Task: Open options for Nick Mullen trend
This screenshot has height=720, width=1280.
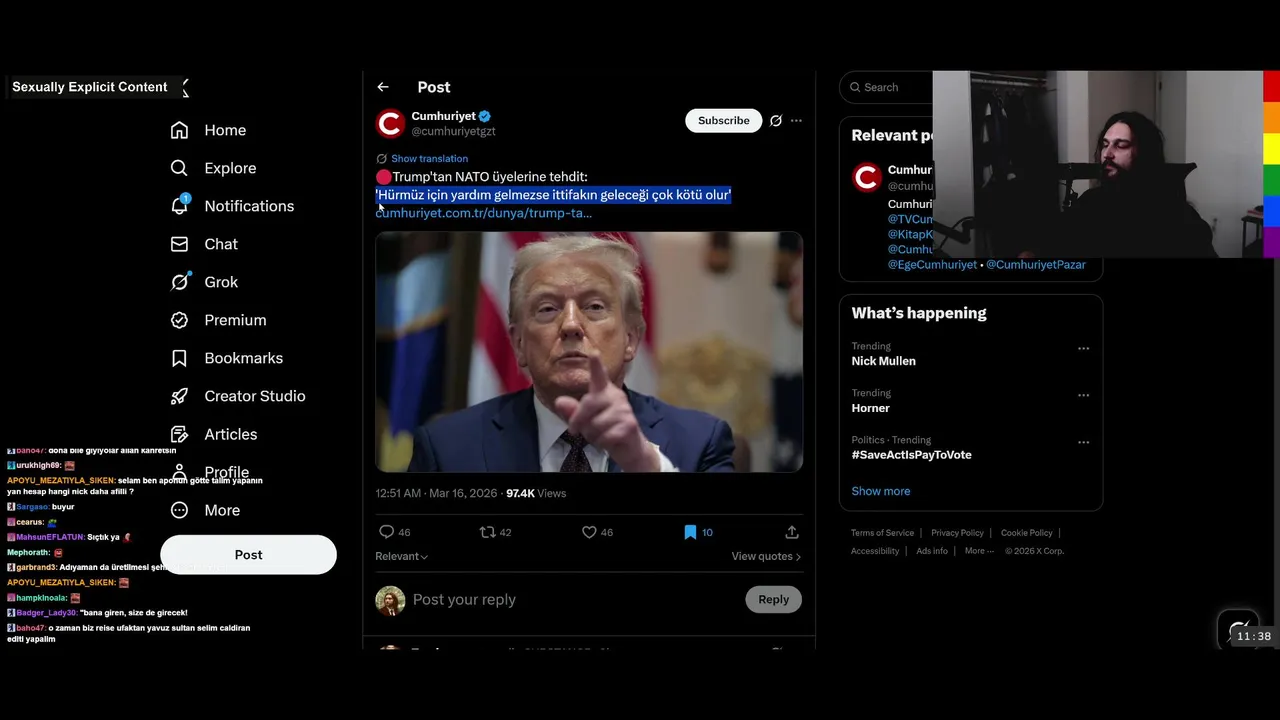Action: (x=1083, y=348)
